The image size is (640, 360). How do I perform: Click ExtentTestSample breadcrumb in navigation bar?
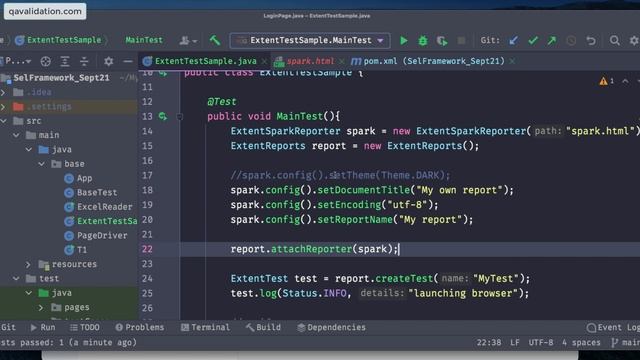point(58,40)
